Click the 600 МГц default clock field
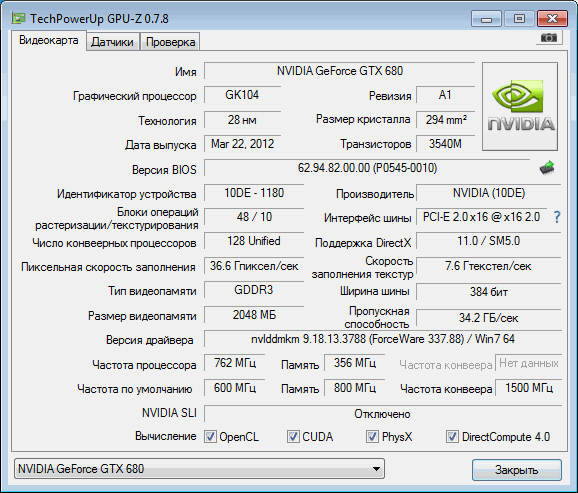 click(x=235, y=388)
